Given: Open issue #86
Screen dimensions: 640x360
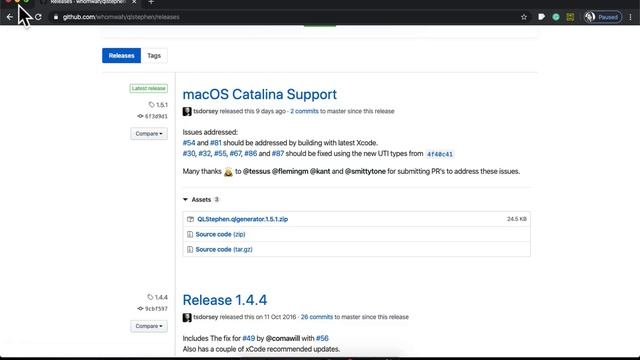Looking at the screenshot, I should (251, 153).
